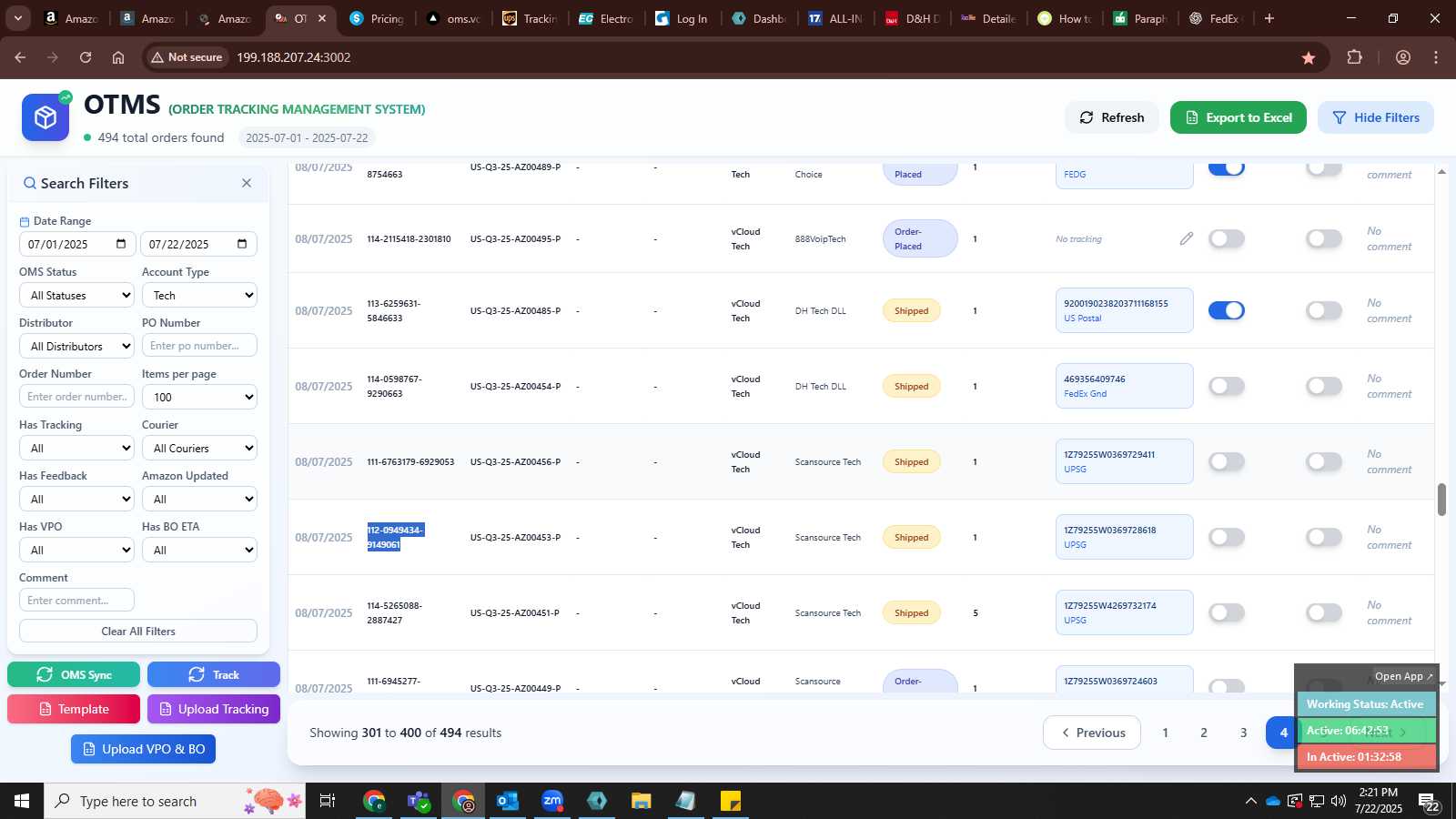
Task: Switch to the ALL-IN browser tab
Action: [835, 18]
